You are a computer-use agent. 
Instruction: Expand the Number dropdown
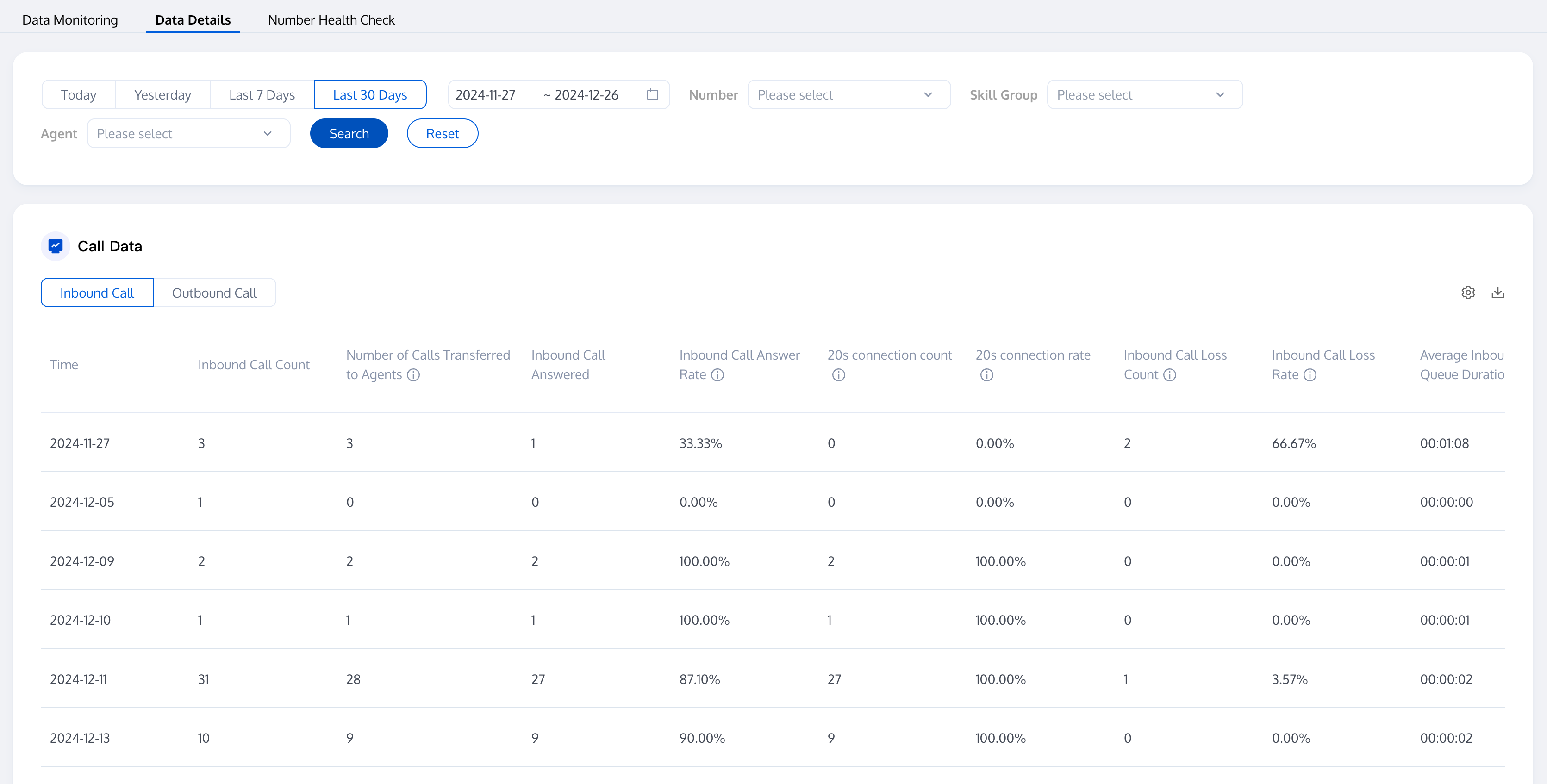(x=848, y=95)
